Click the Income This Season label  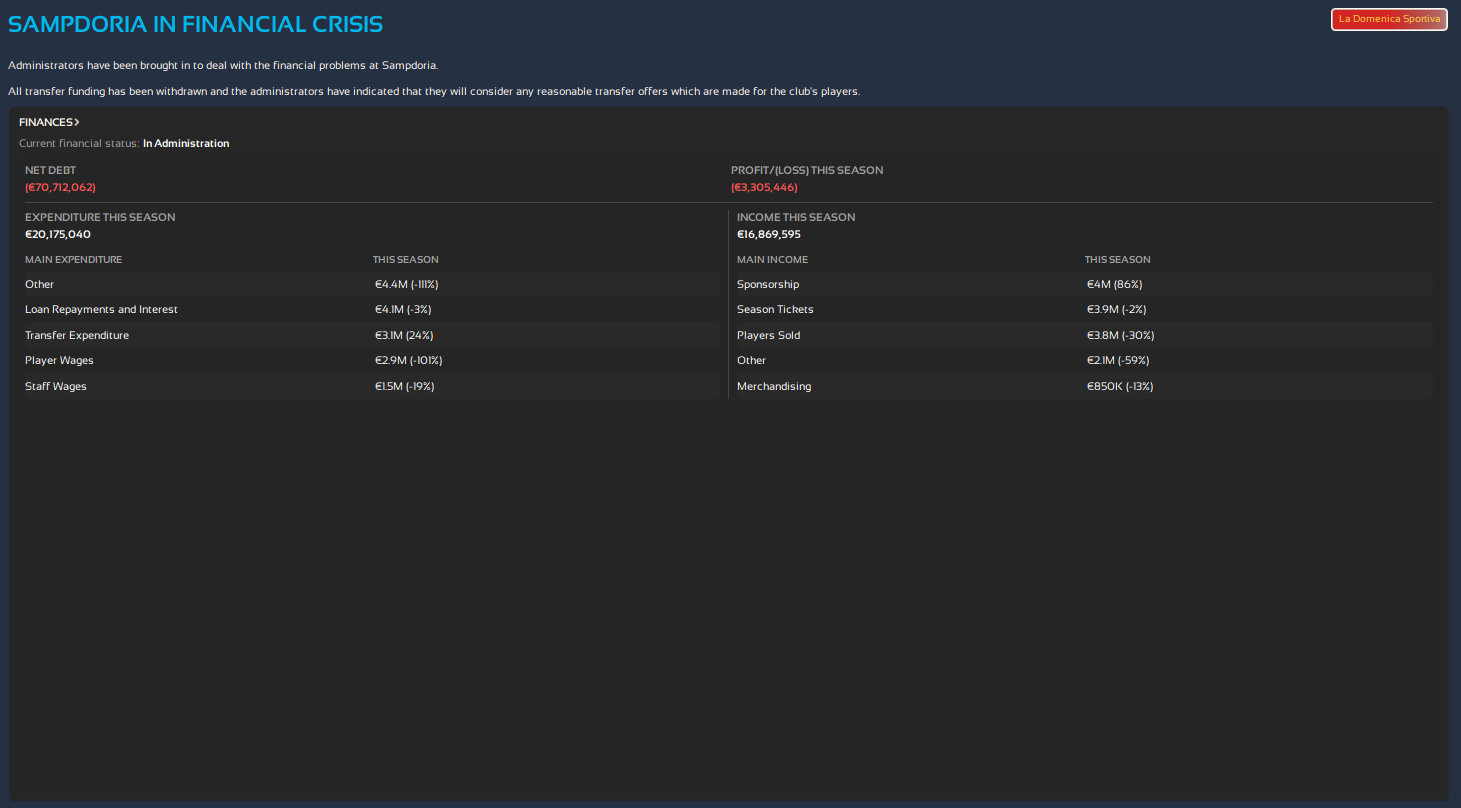tap(796, 217)
